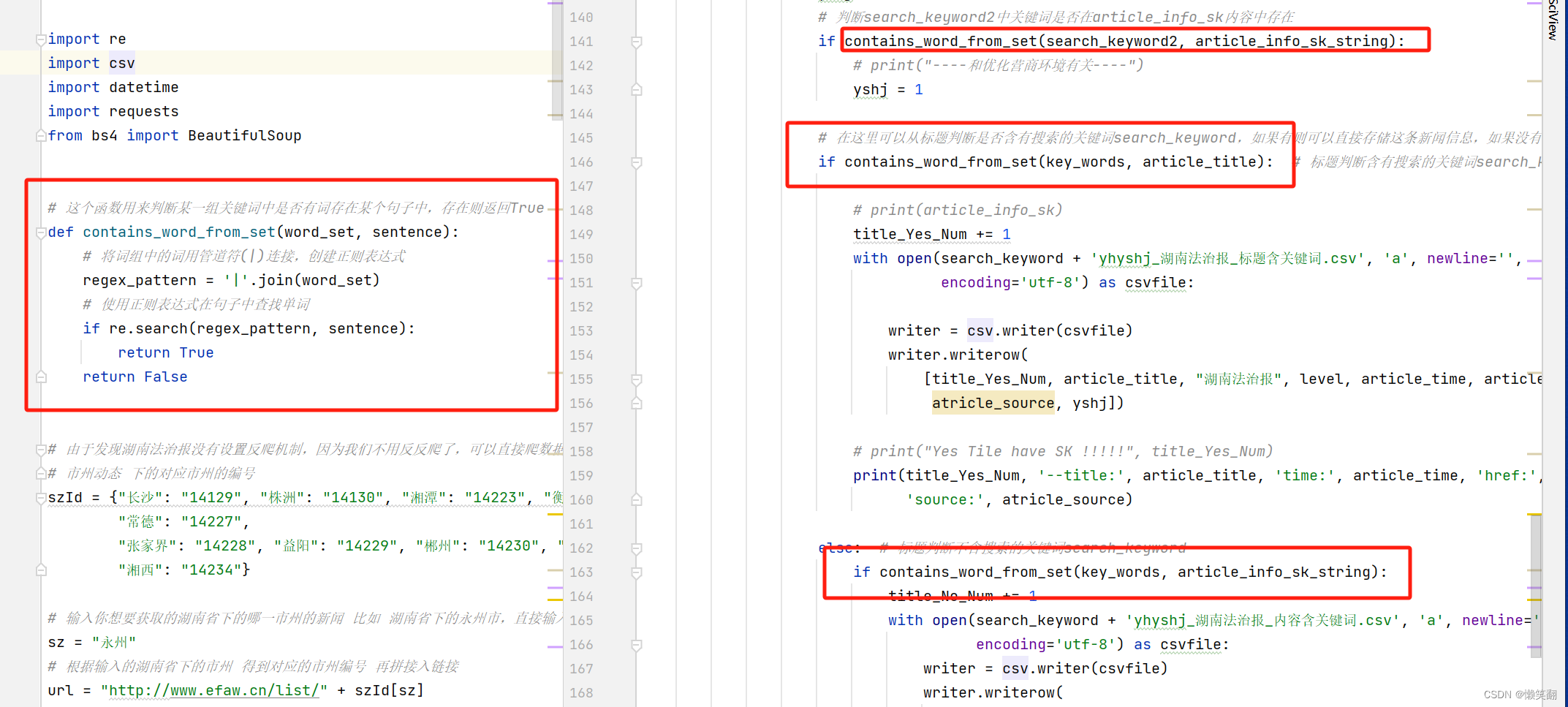The width and height of the screenshot is (1568, 707).
Task: Open the http://www.efaw.cn/list/ URL link
Action: (x=213, y=690)
